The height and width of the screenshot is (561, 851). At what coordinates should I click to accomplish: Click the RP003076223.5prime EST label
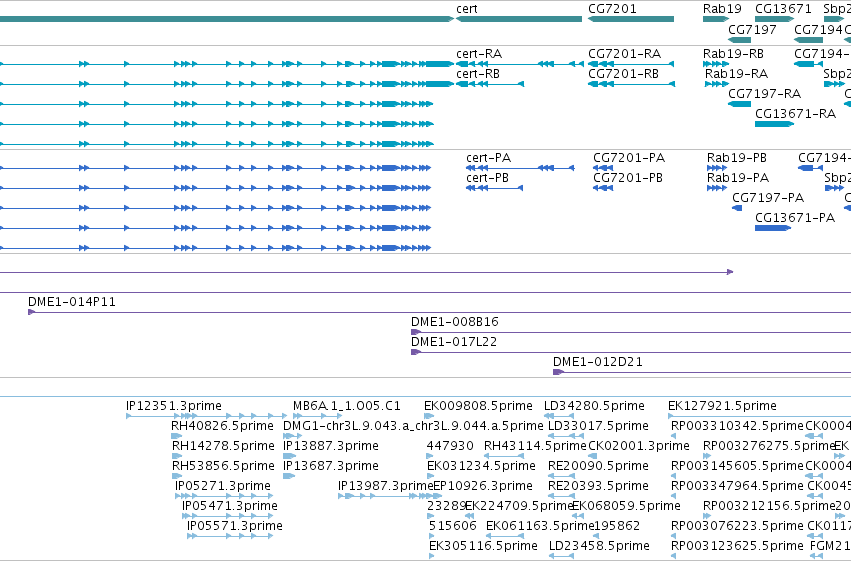tap(737, 526)
